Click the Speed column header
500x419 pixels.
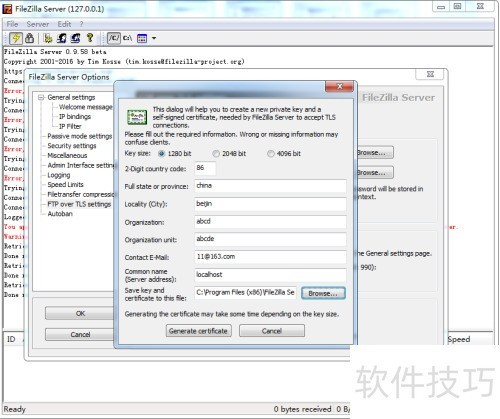tap(459, 339)
